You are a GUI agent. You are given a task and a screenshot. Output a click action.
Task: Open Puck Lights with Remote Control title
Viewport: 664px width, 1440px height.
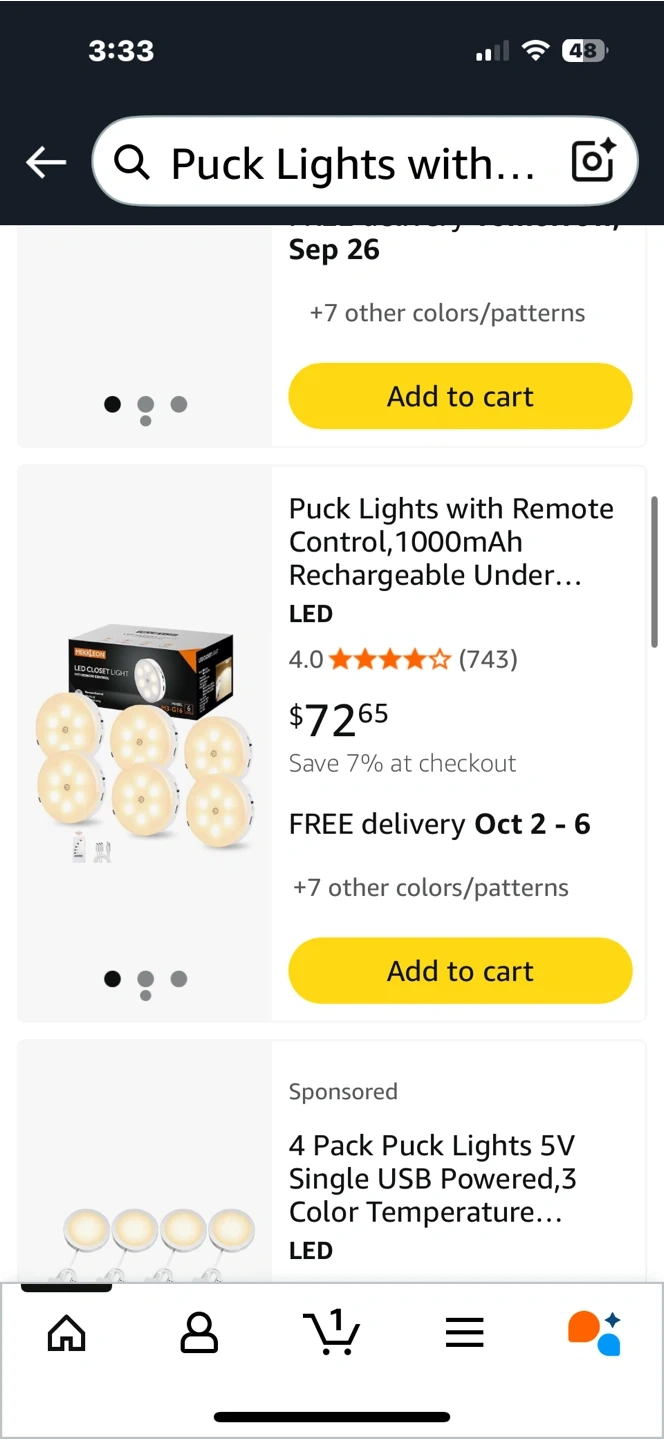click(451, 541)
